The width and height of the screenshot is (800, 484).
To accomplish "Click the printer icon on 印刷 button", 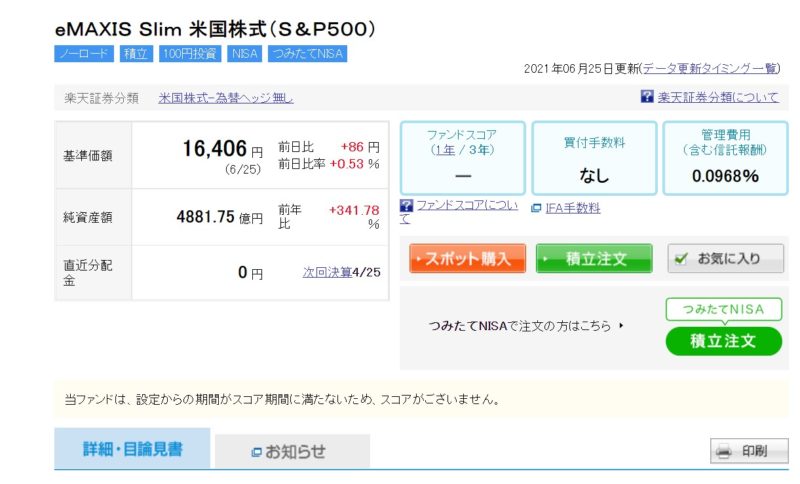I will 723,453.
